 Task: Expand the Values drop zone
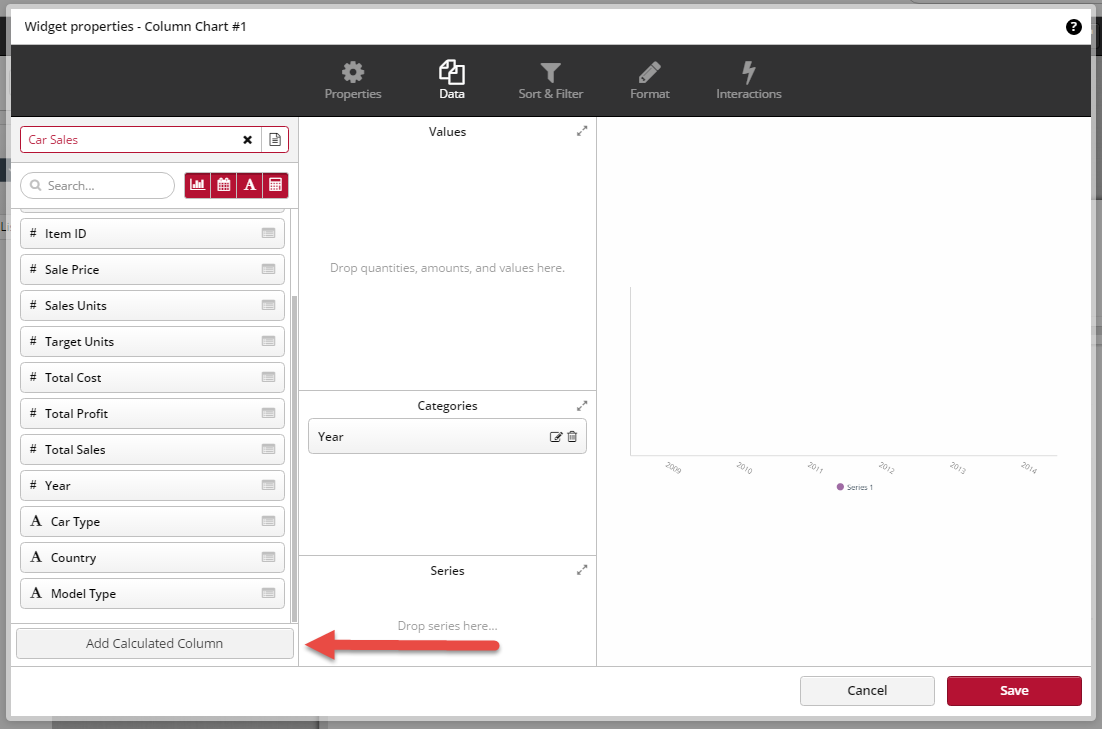pyautogui.click(x=582, y=131)
